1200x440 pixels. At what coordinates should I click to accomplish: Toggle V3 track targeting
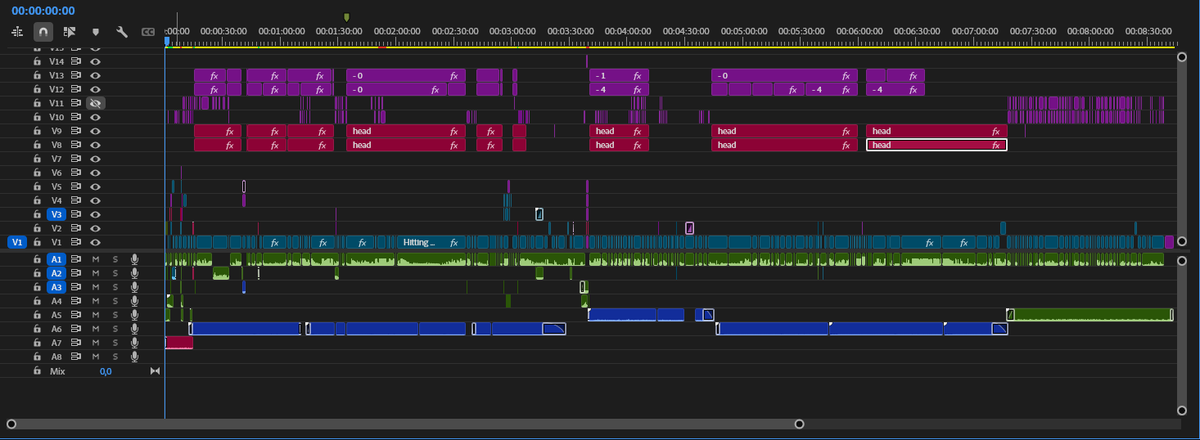pyautogui.click(x=57, y=215)
